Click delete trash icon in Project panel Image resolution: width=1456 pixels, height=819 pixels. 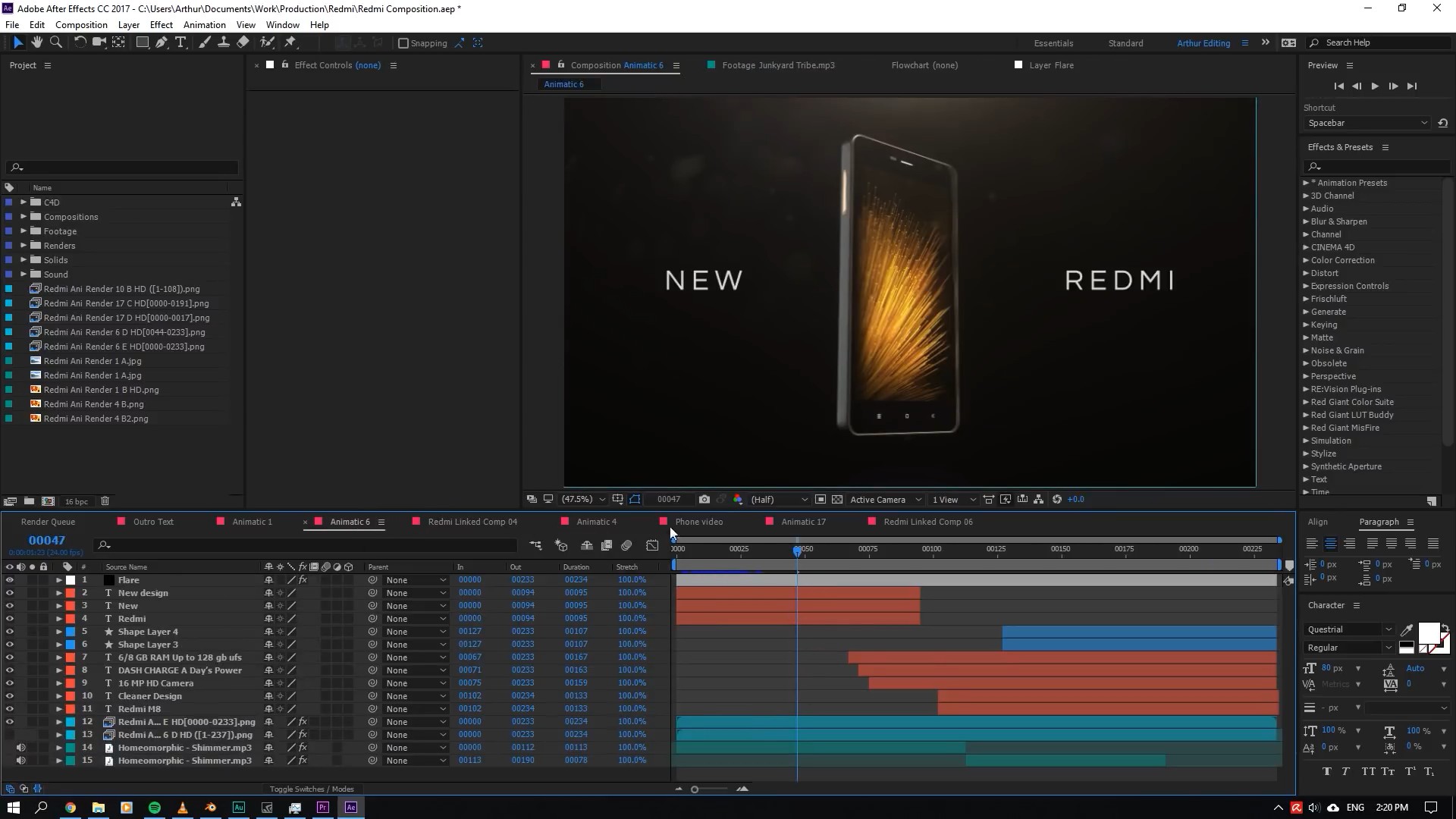[105, 501]
